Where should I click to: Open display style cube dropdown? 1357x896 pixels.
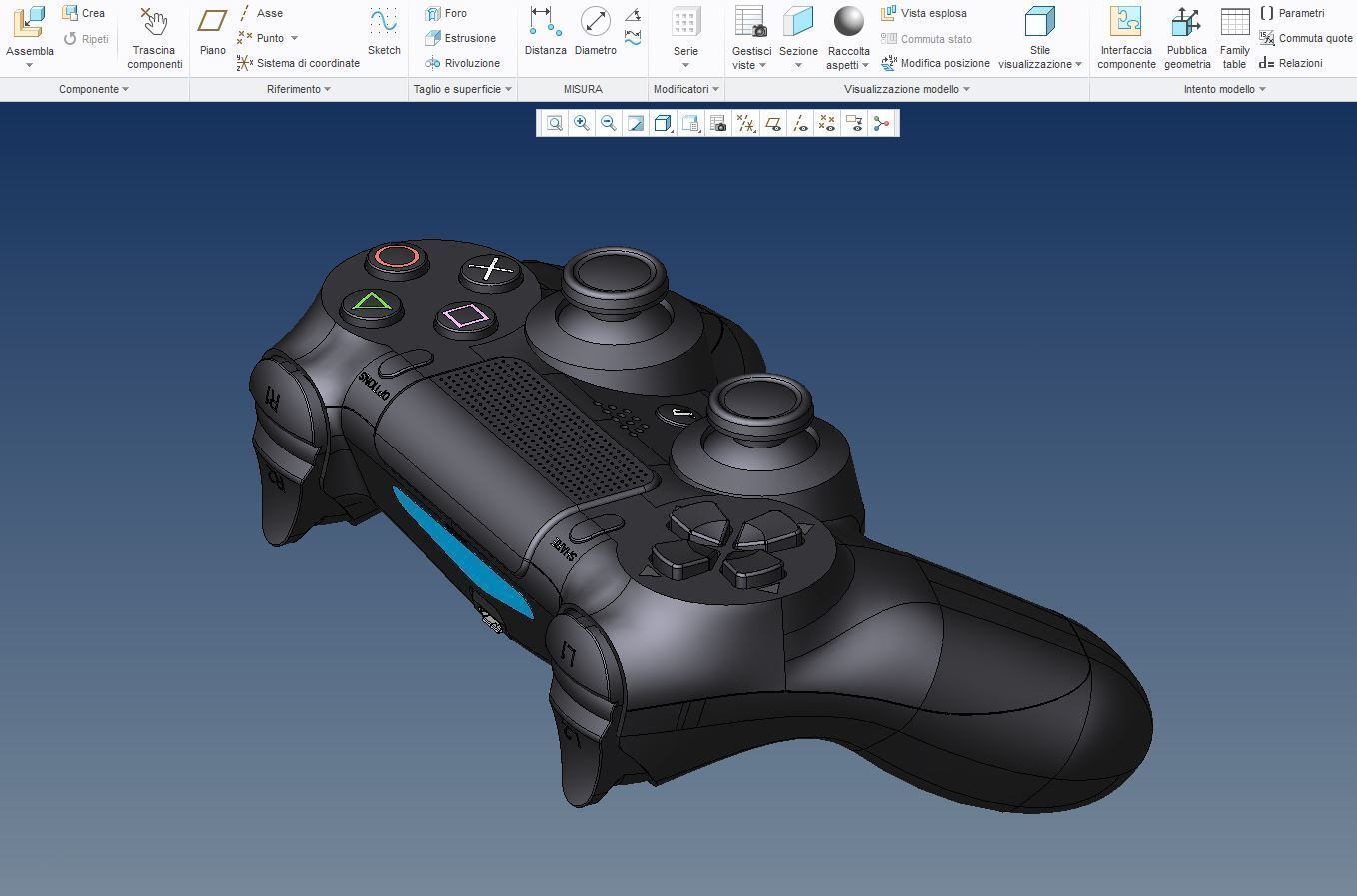click(663, 123)
